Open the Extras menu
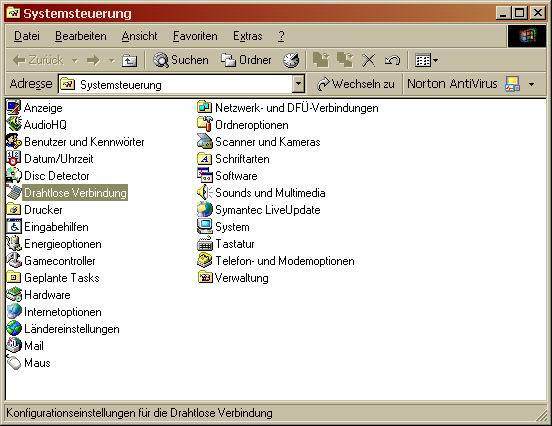Image resolution: width=552 pixels, height=426 pixels. tap(247, 36)
